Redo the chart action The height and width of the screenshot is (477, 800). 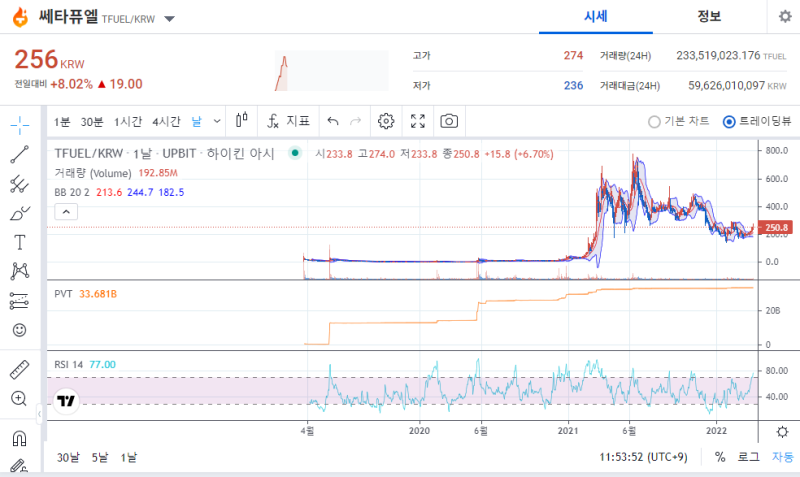pyautogui.click(x=356, y=121)
